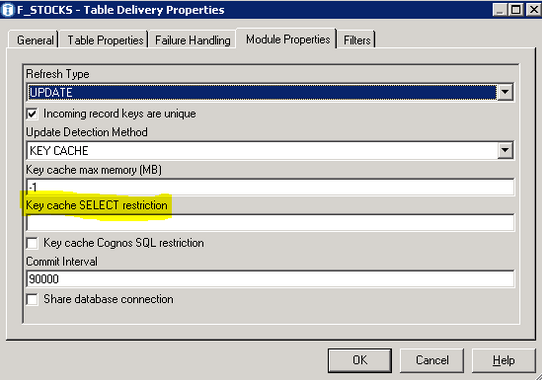
Task: Go to the Failure Handling tab
Action: [x=193, y=40]
